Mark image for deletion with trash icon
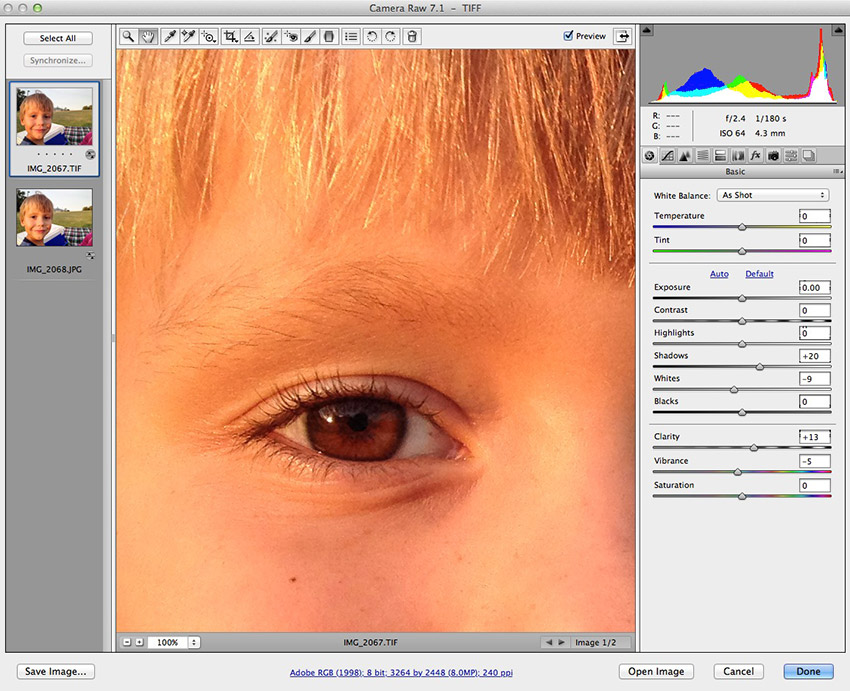 412,37
